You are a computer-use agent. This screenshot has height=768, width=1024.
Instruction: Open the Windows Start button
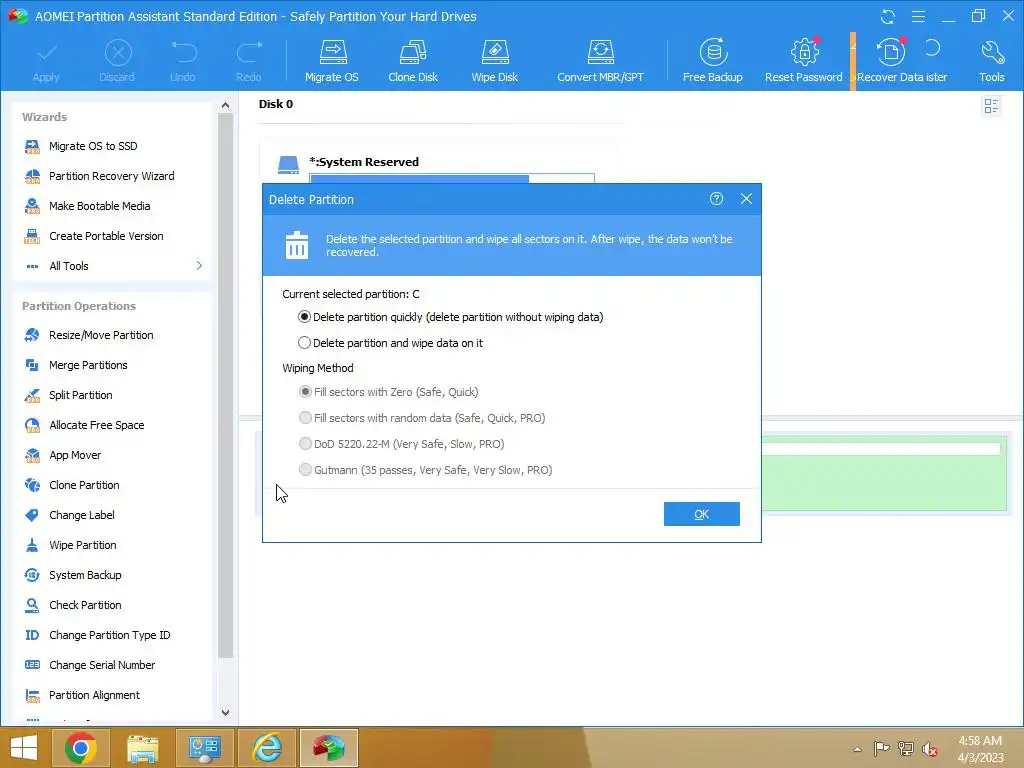pyautogui.click(x=24, y=748)
